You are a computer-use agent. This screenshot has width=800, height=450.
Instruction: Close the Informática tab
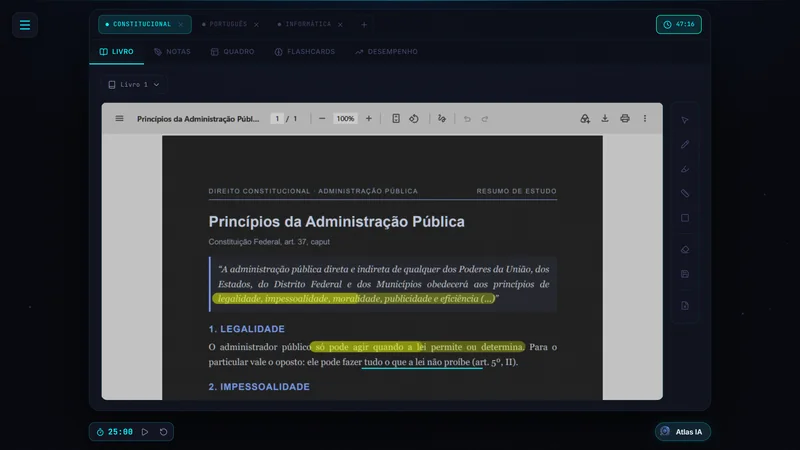(340, 24)
